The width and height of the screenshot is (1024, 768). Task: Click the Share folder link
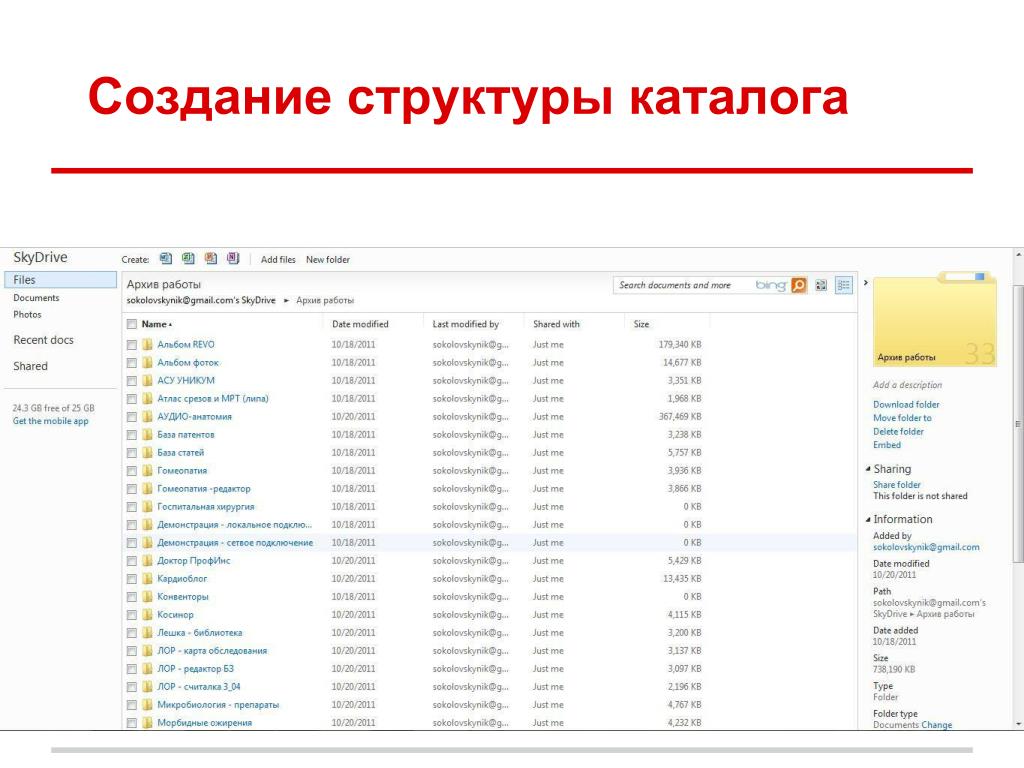click(897, 485)
